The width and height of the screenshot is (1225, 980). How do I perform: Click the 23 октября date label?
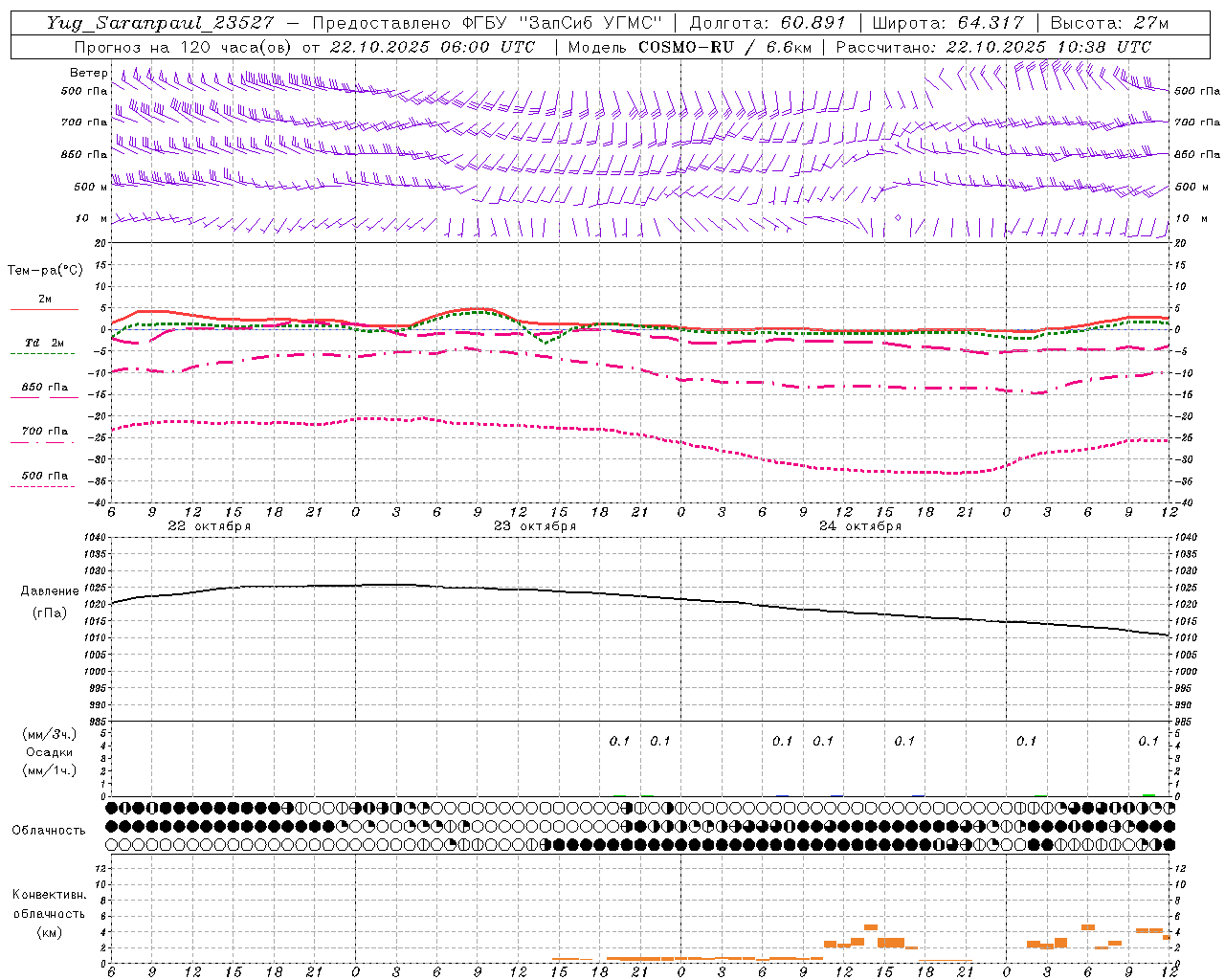click(x=535, y=525)
